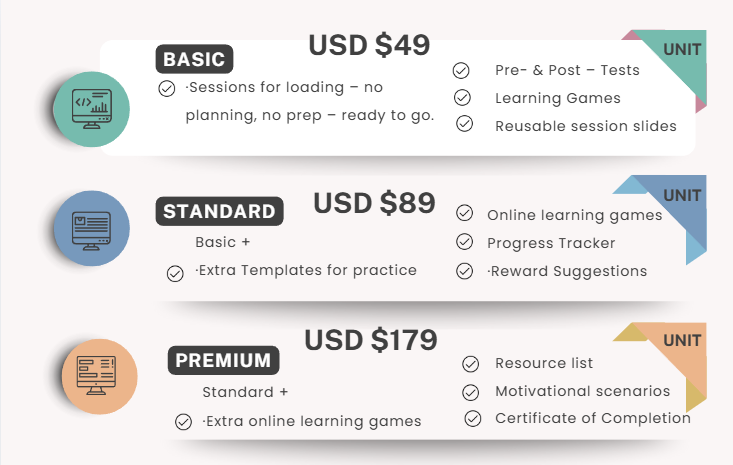Click checkmark next to Extra Templates for practice
The image size is (733, 465).
point(175,273)
